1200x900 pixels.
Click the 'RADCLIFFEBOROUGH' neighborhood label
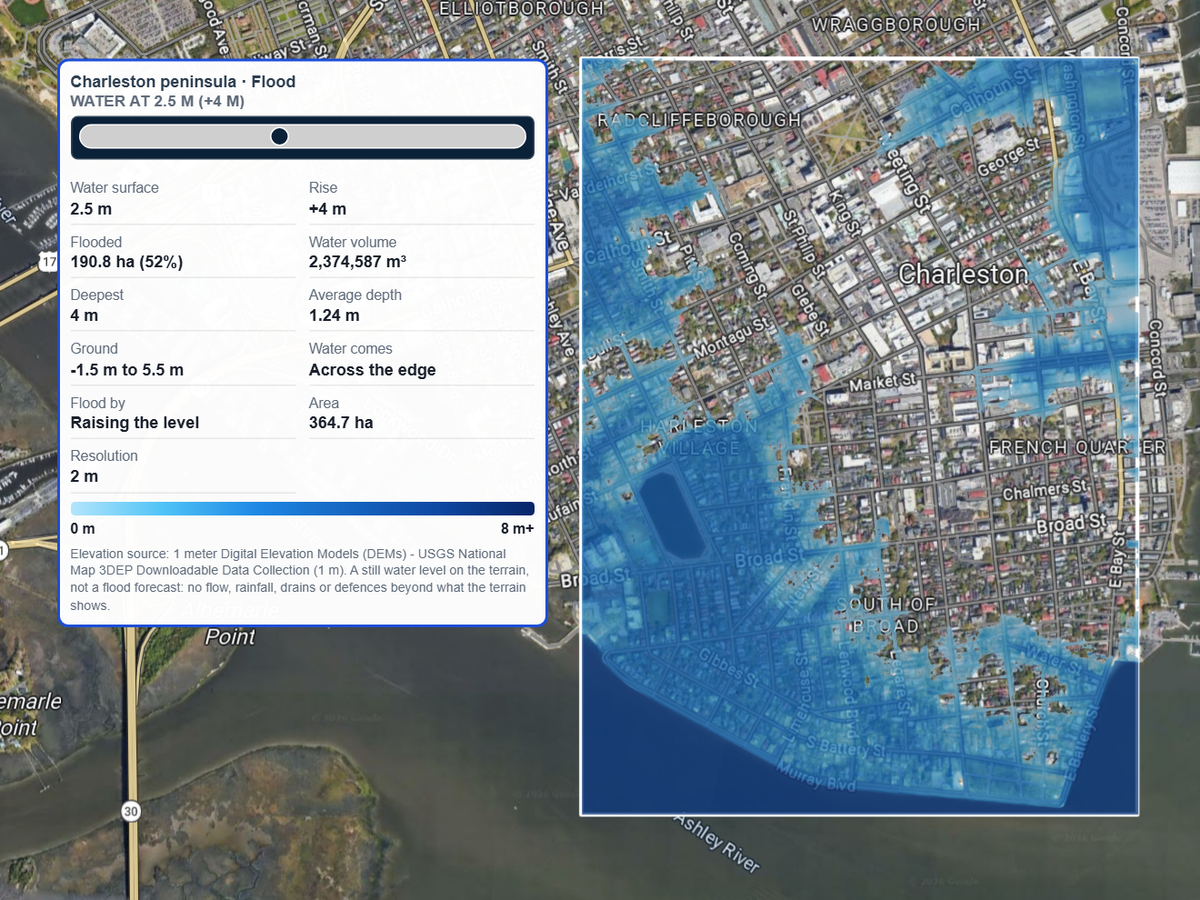tap(698, 120)
